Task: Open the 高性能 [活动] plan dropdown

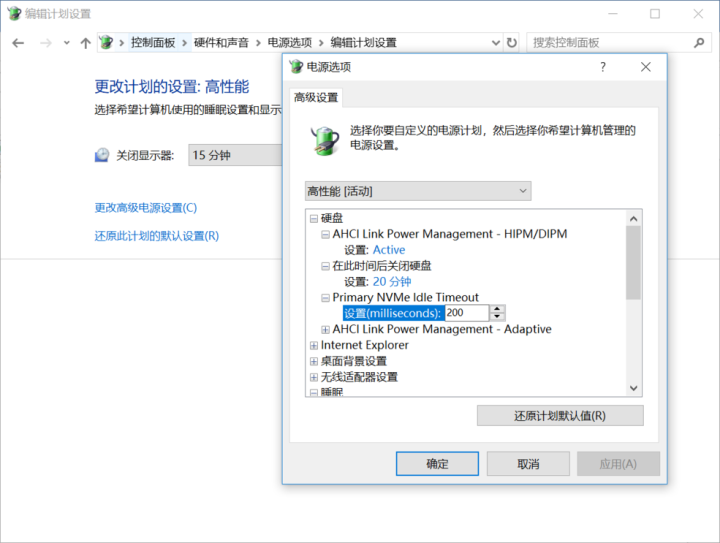Action: click(x=418, y=191)
